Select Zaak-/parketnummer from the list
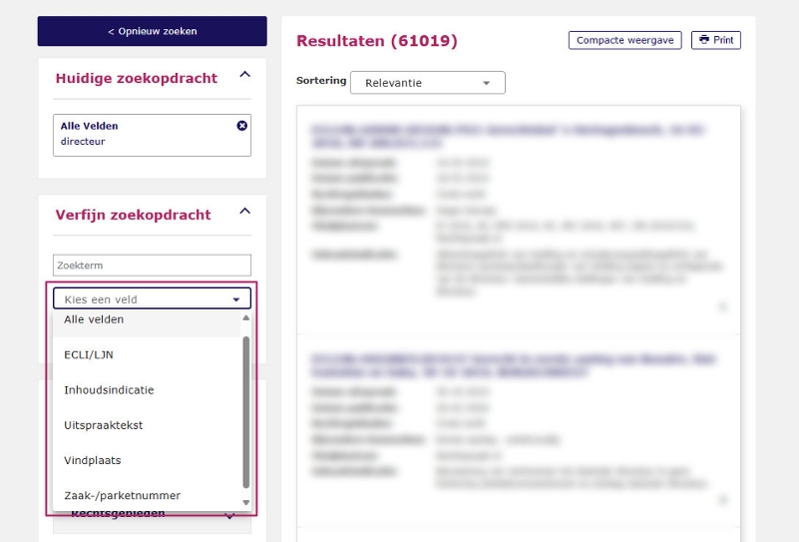Viewport: 799px width, 542px height. point(122,495)
